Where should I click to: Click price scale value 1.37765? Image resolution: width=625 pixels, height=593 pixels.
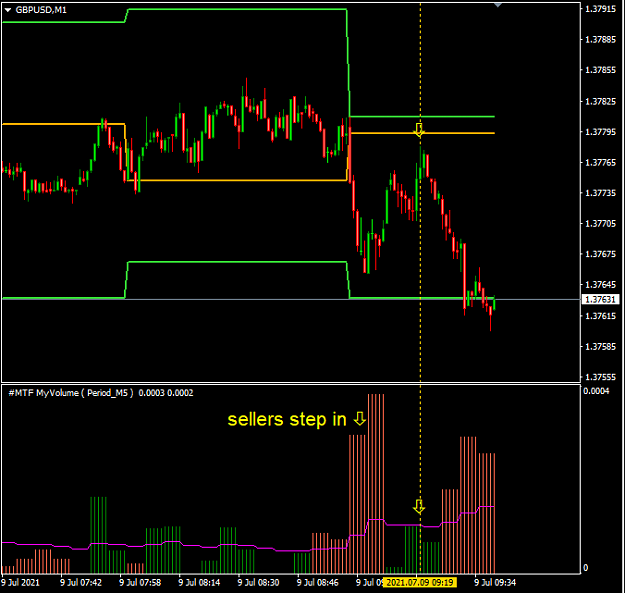(x=600, y=163)
